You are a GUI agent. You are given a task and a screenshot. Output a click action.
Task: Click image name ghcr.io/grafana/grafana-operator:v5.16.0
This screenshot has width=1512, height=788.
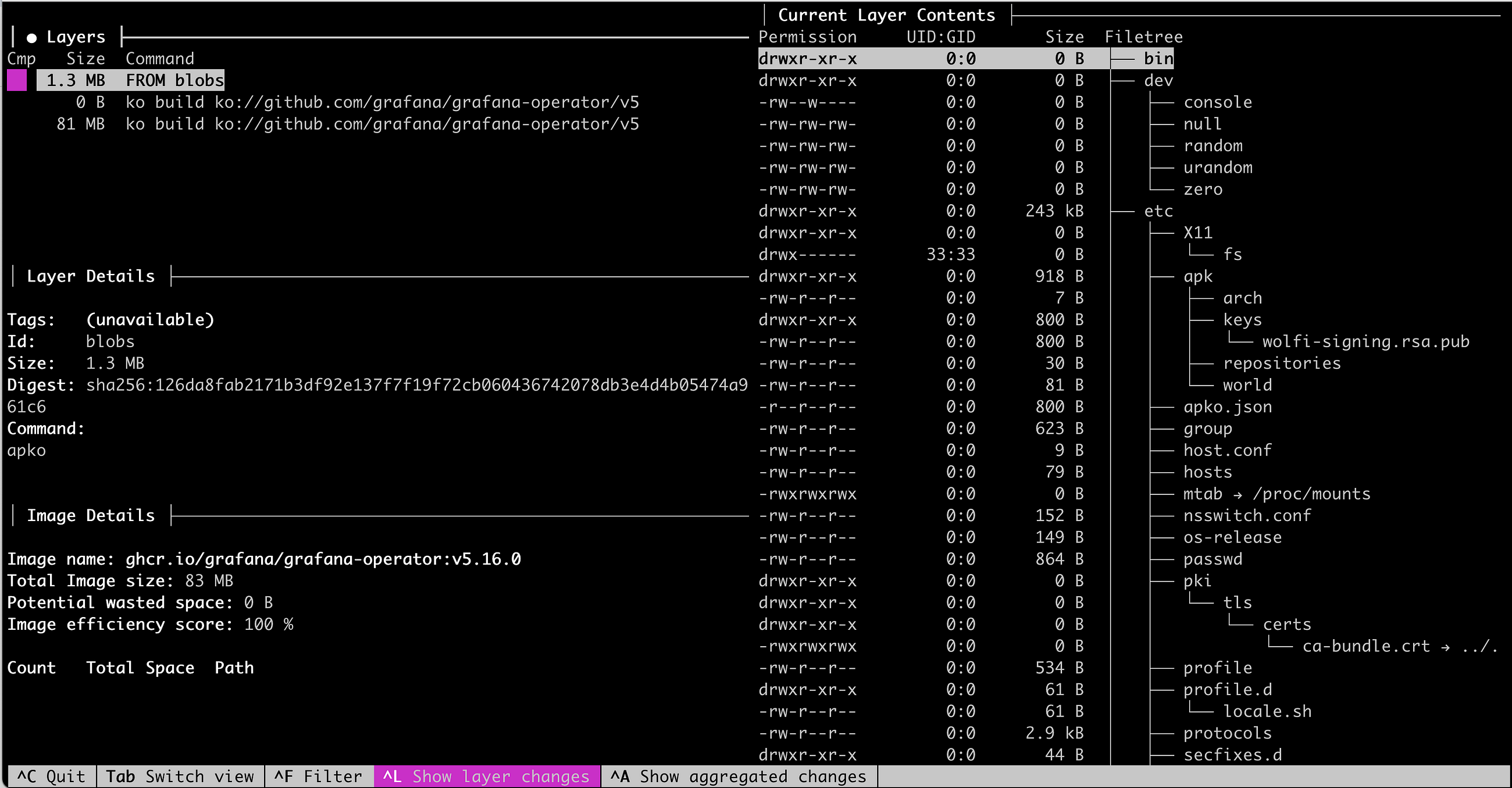[x=323, y=558]
